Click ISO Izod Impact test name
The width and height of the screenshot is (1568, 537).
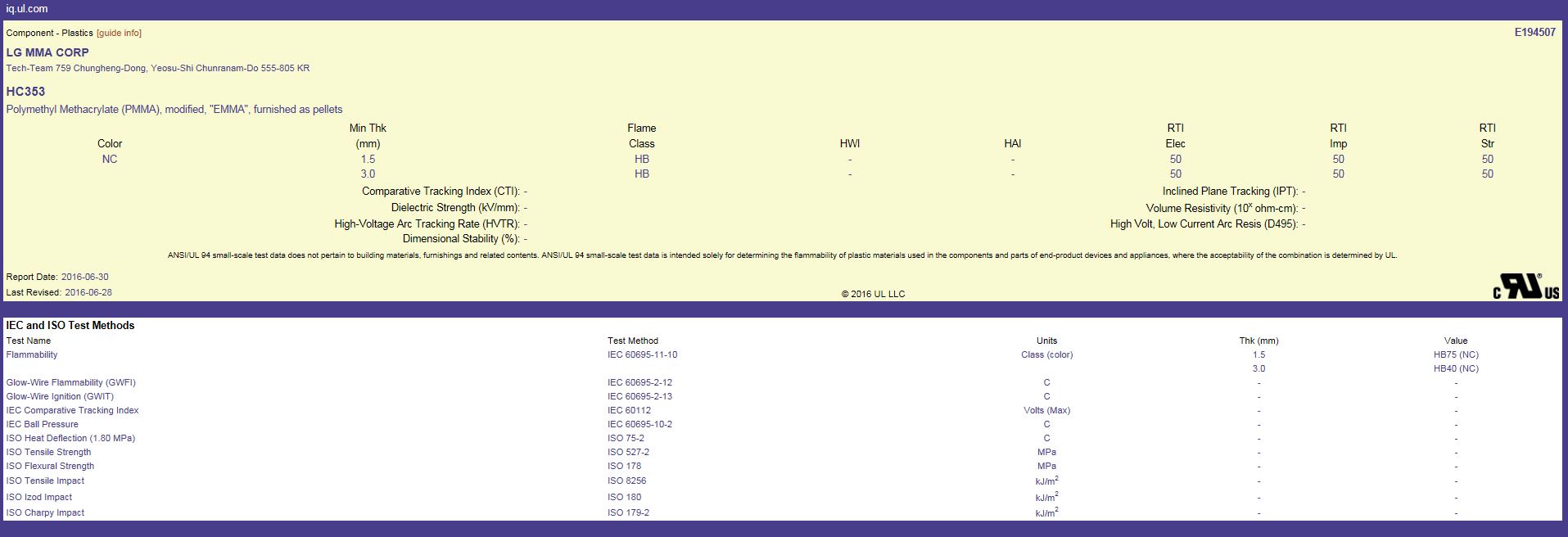pos(39,497)
